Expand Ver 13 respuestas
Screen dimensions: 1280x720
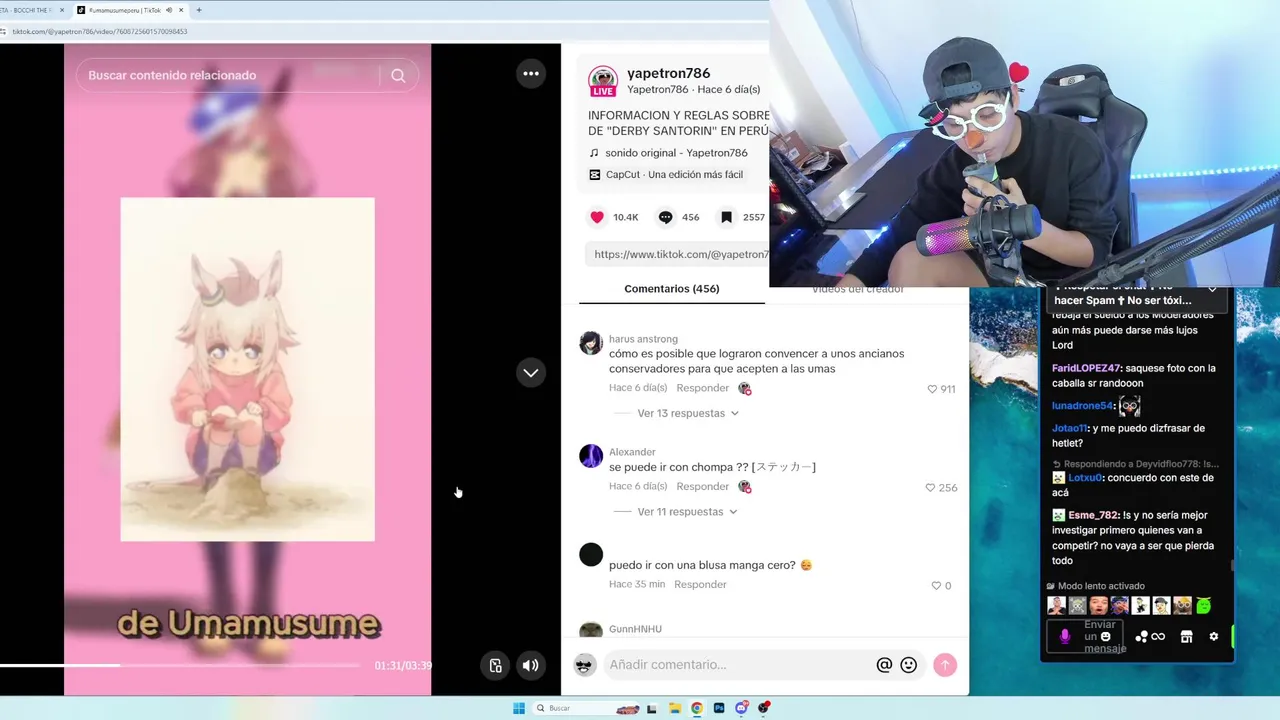(688, 413)
